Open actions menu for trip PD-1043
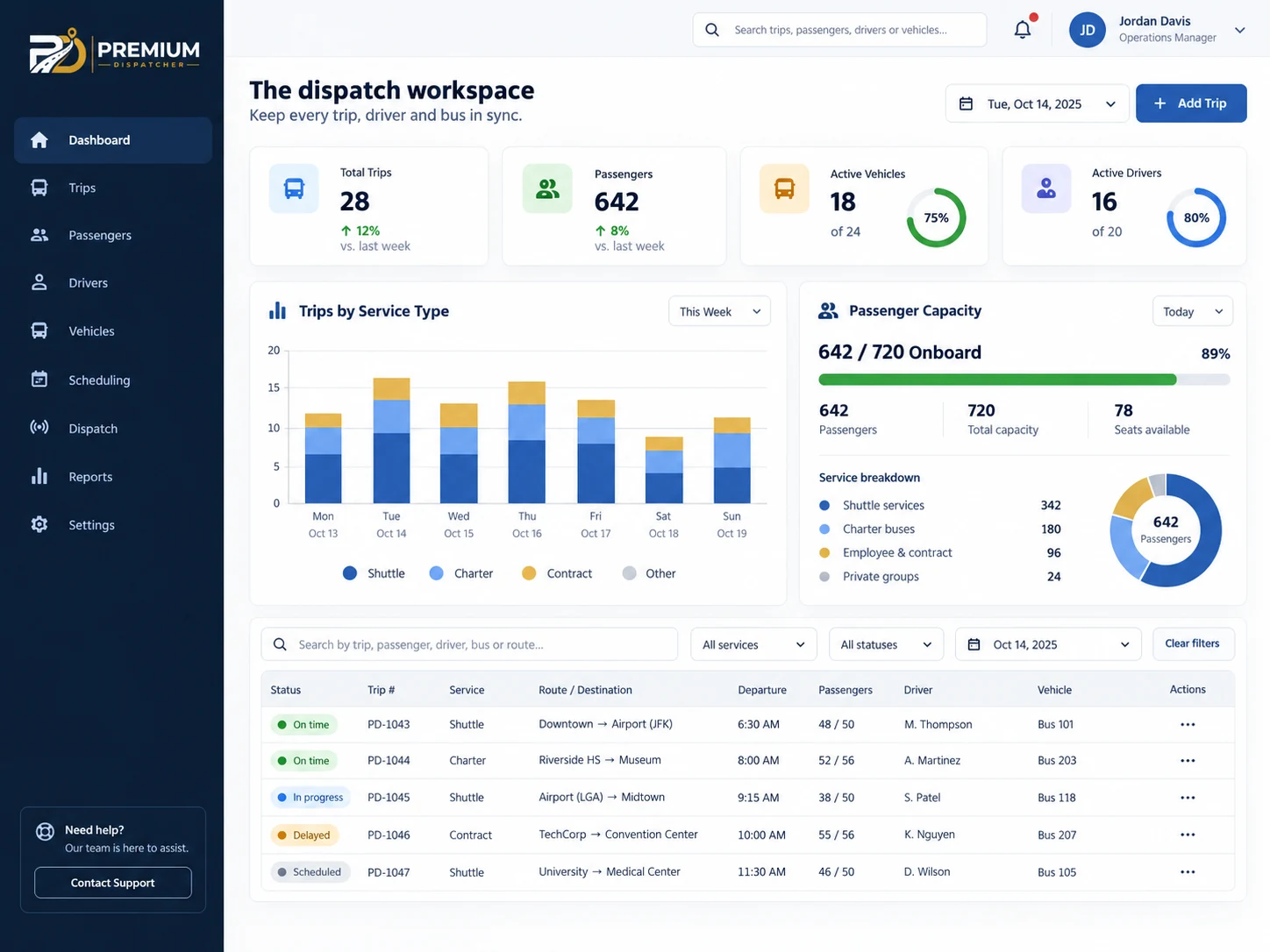Viewport: 1270px width, 952px height. [1188, 725]
